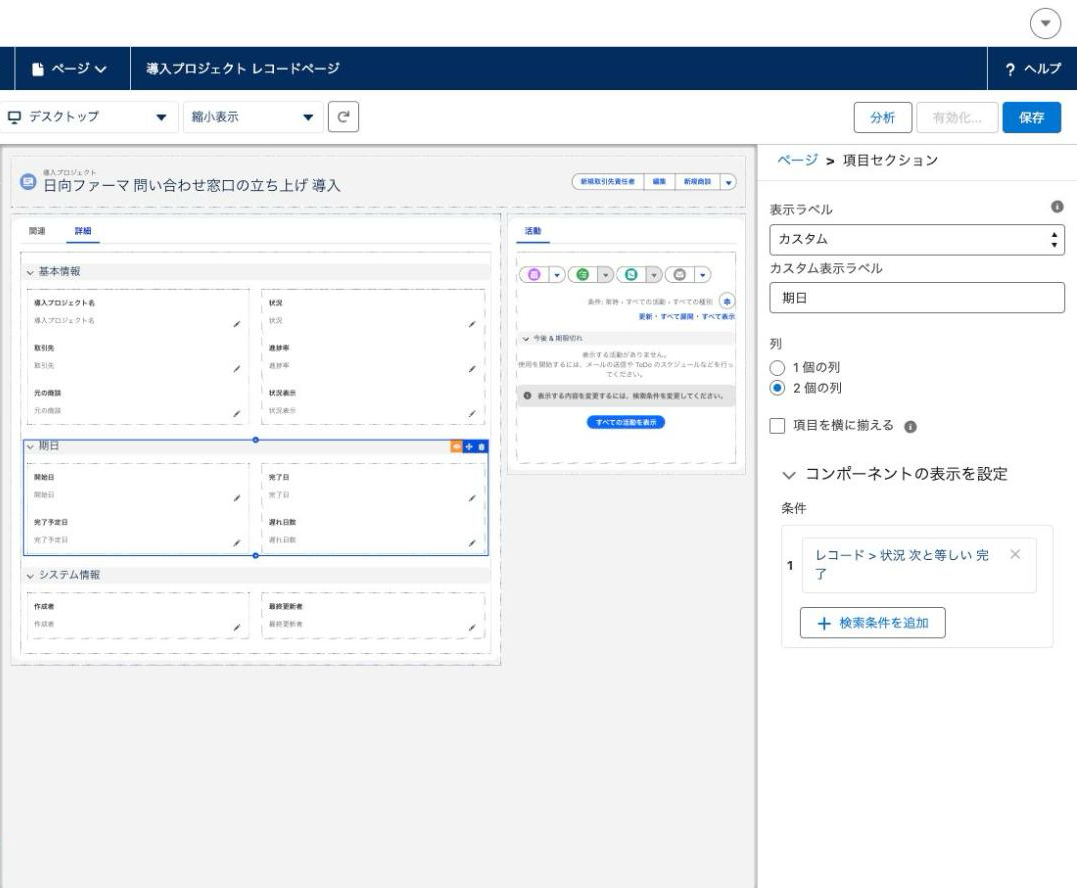Viewport: 1077px width, 888px height.
Task: Click the refresh canvas icon button
Action: [x=343, y=117]
